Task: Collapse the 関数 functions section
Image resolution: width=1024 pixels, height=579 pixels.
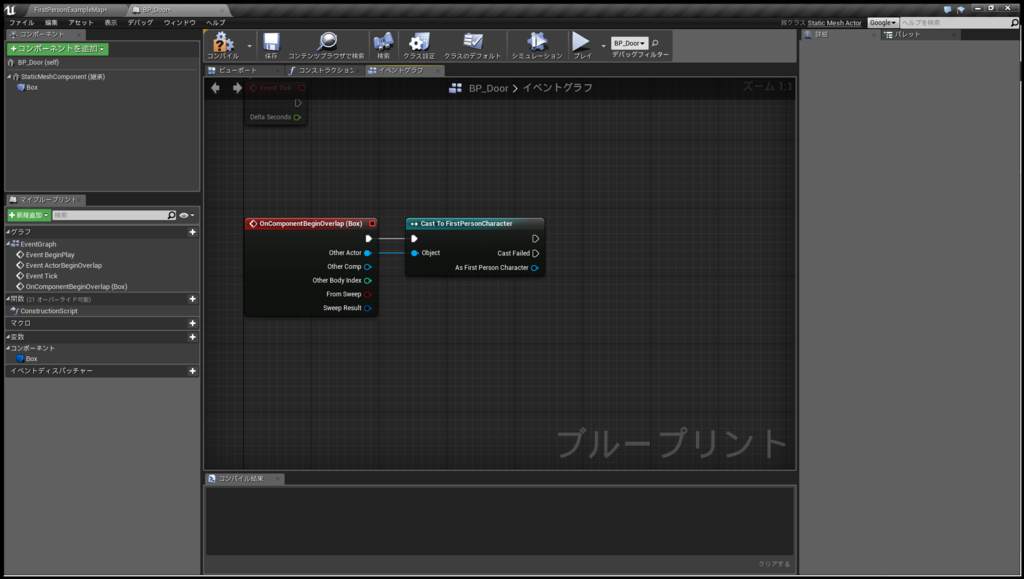Action: pos(8,299)
